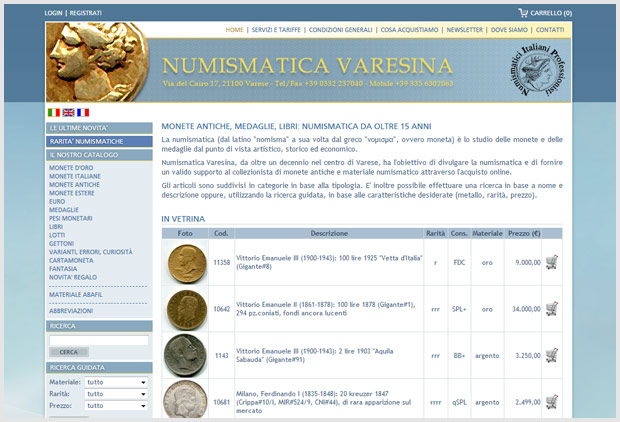Browse MONETE ANTICHE category
The width and height of the screenshot is (620, 422).
point(74,185)
